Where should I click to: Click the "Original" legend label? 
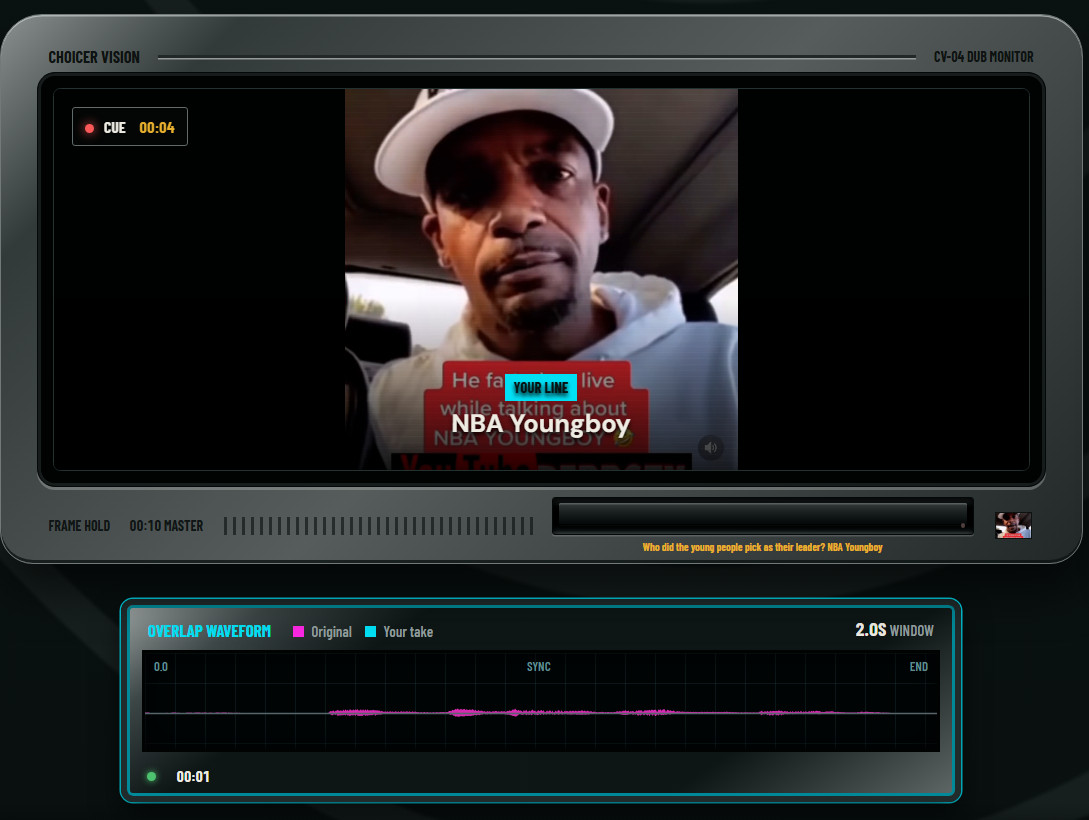coord(331,632)
